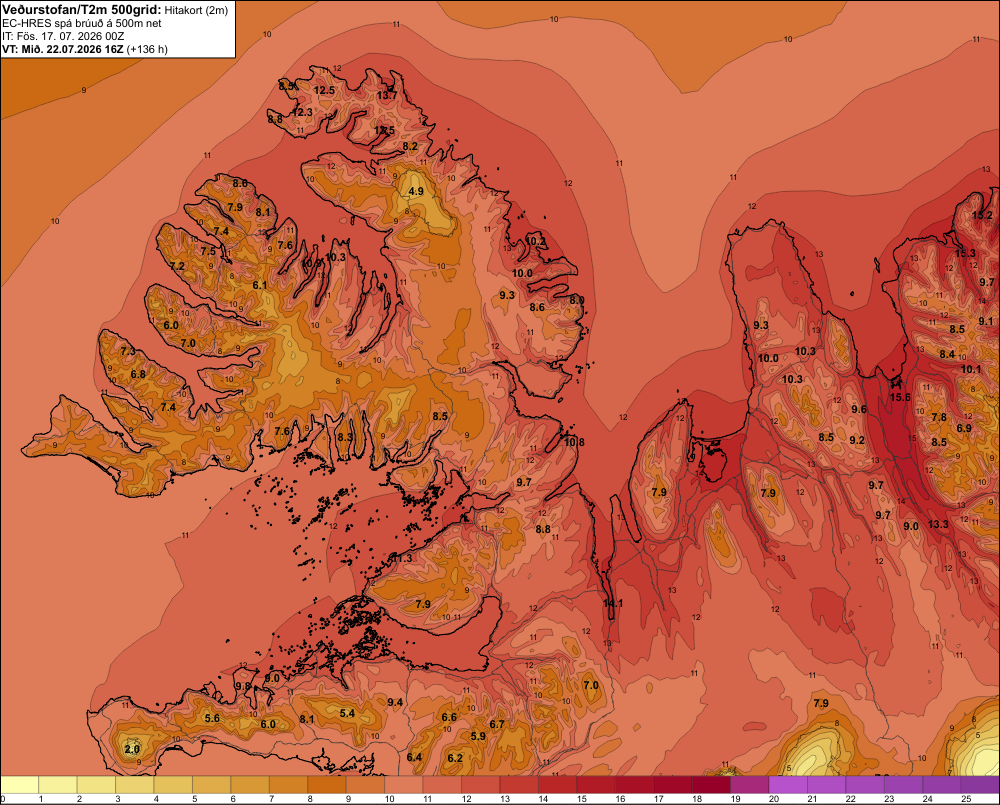This screenshot has height=805, width=1000.
Task: Click the 7.2 temperature value
Action: tap(177, 266)
